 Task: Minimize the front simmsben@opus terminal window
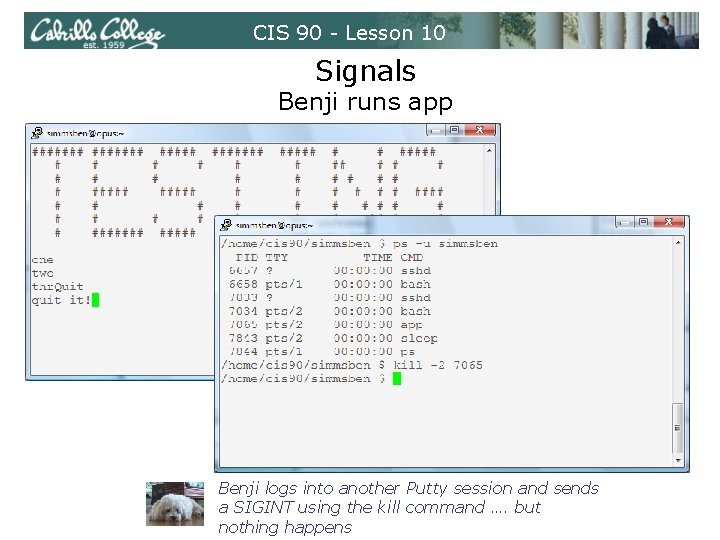624,222
